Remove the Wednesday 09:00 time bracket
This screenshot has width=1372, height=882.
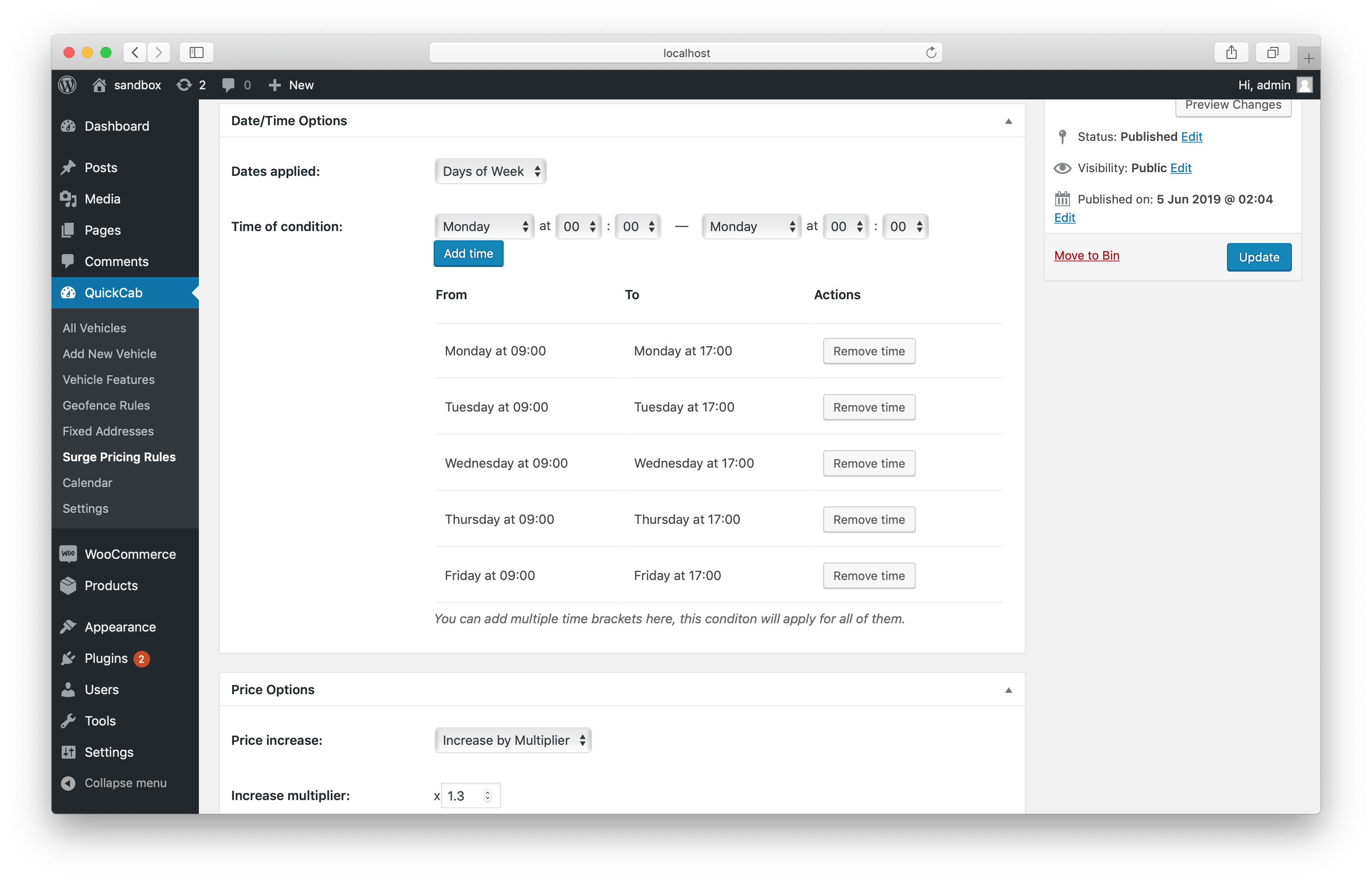tap(868, 464)
